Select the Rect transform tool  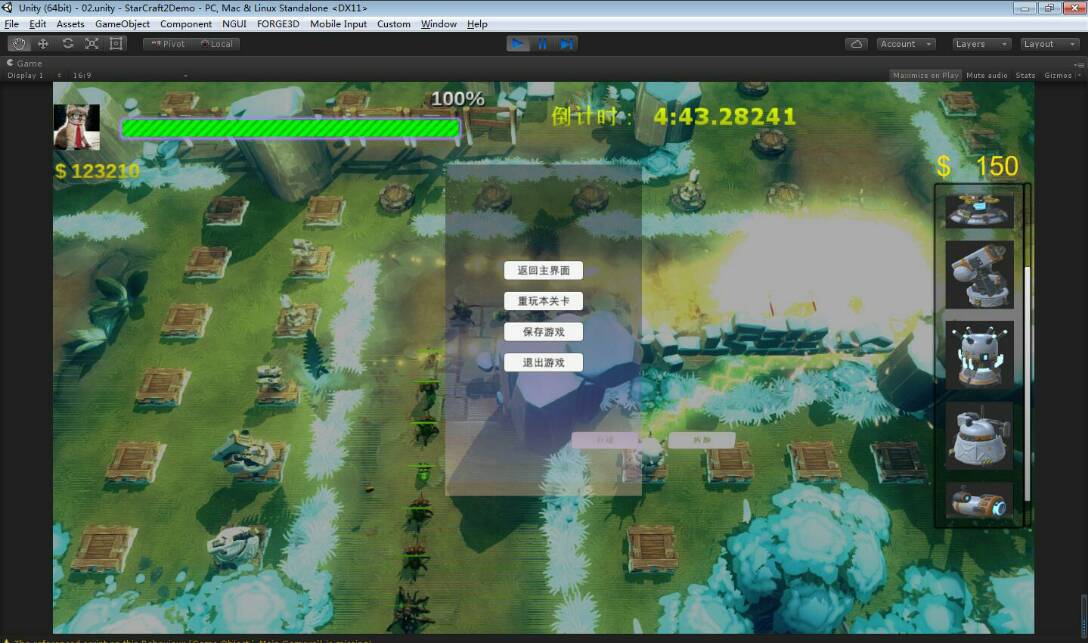point(116,44)
